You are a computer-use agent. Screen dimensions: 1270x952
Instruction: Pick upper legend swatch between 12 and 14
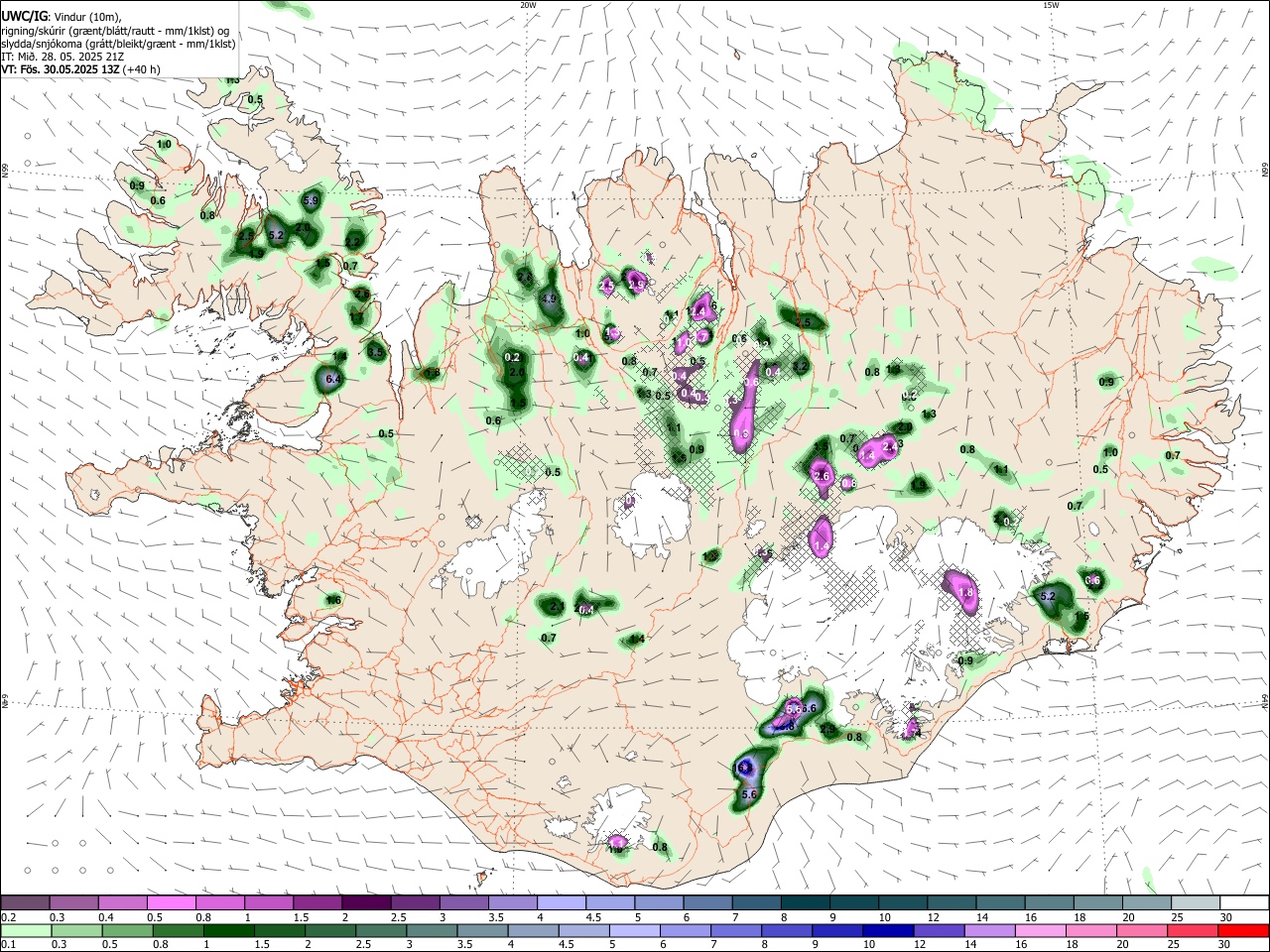click(x=952, y=902)
